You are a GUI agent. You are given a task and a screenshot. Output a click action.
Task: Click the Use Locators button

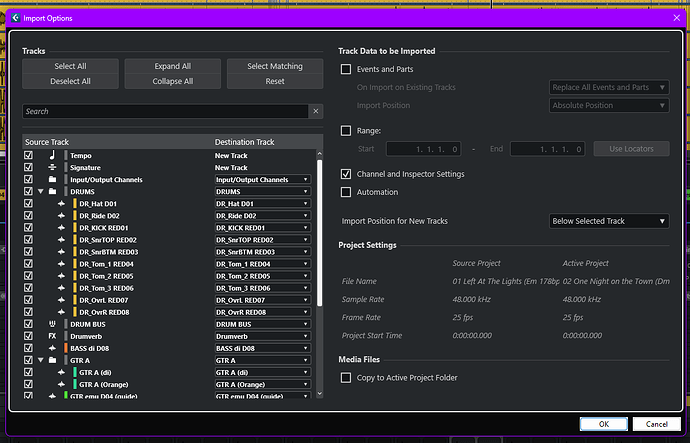click(631, 149)
